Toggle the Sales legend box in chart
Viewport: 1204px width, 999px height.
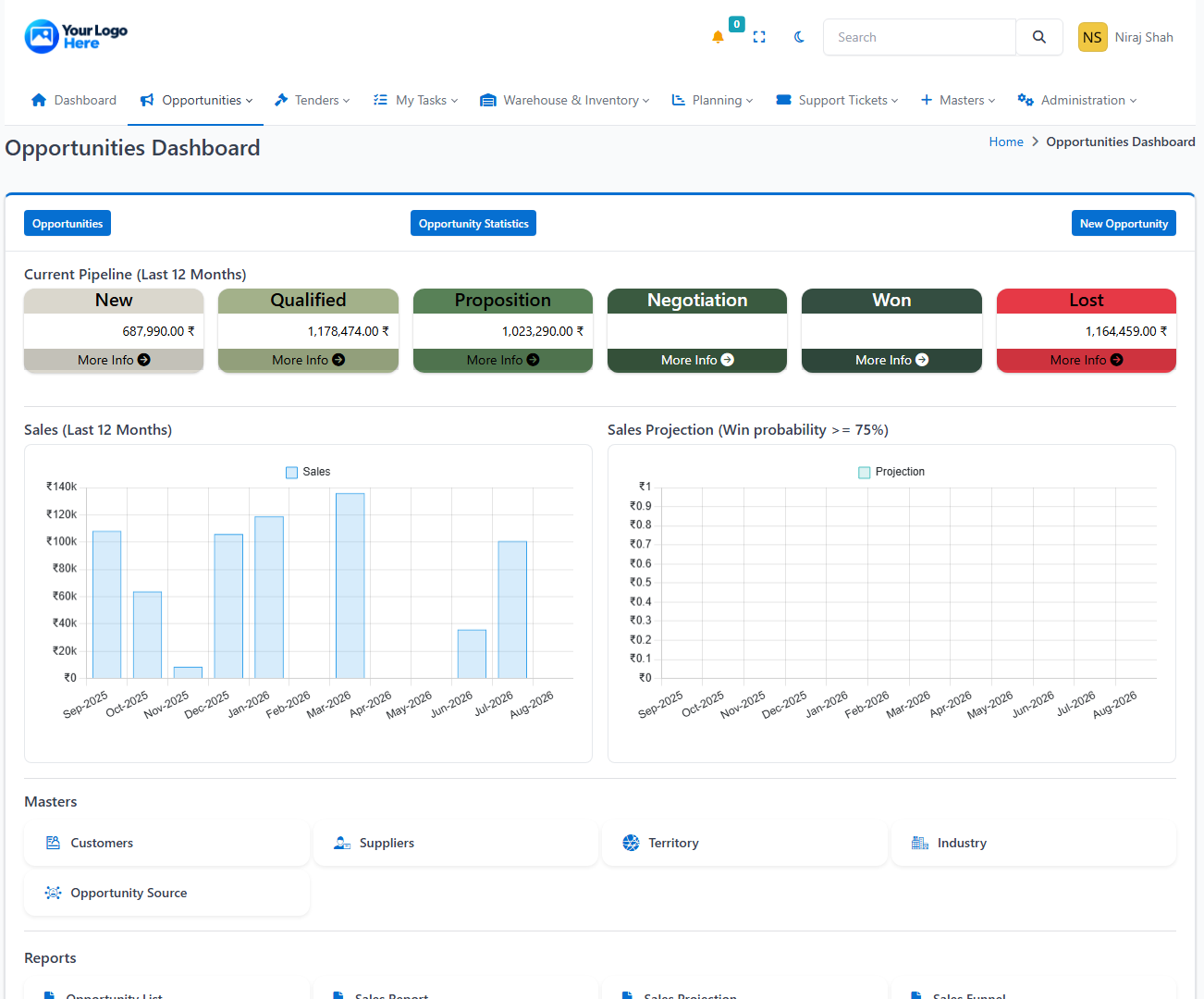(x=292, y=472)
